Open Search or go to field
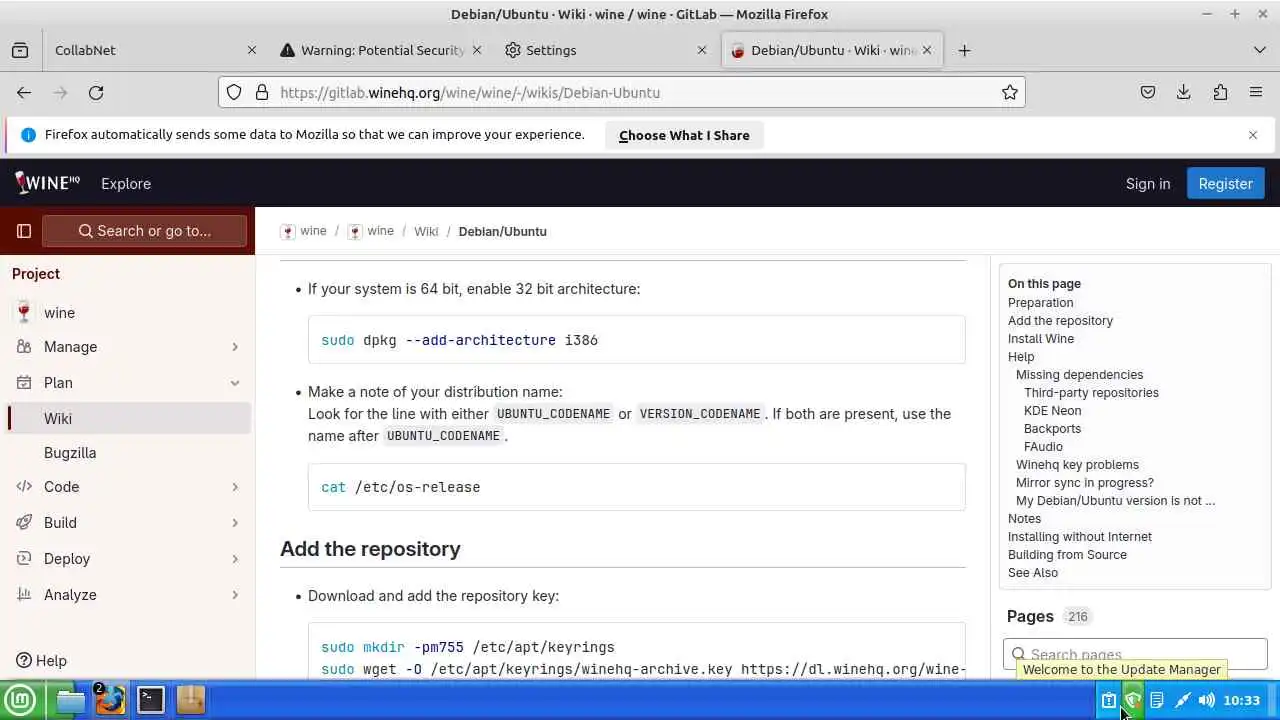The height and width of the screenshot is (720, 1280). coord(144,231)
